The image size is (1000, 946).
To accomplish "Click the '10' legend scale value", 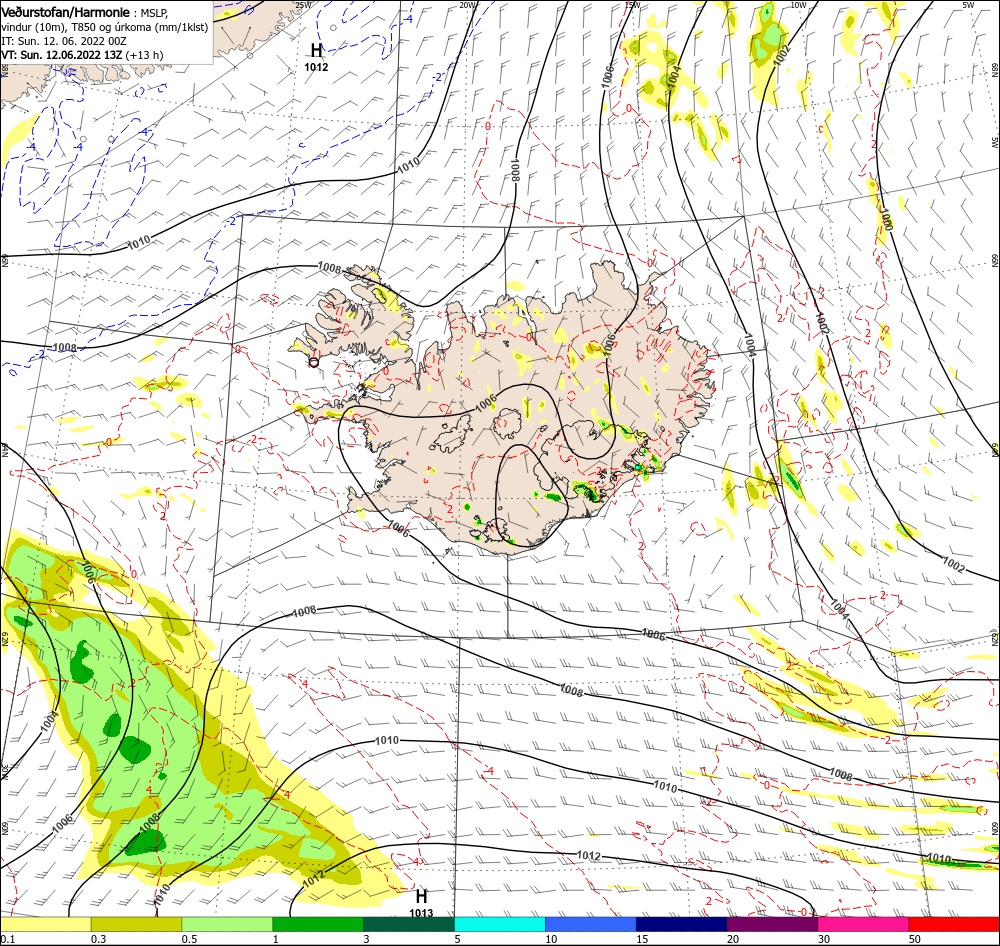I will tap(551, 939).
